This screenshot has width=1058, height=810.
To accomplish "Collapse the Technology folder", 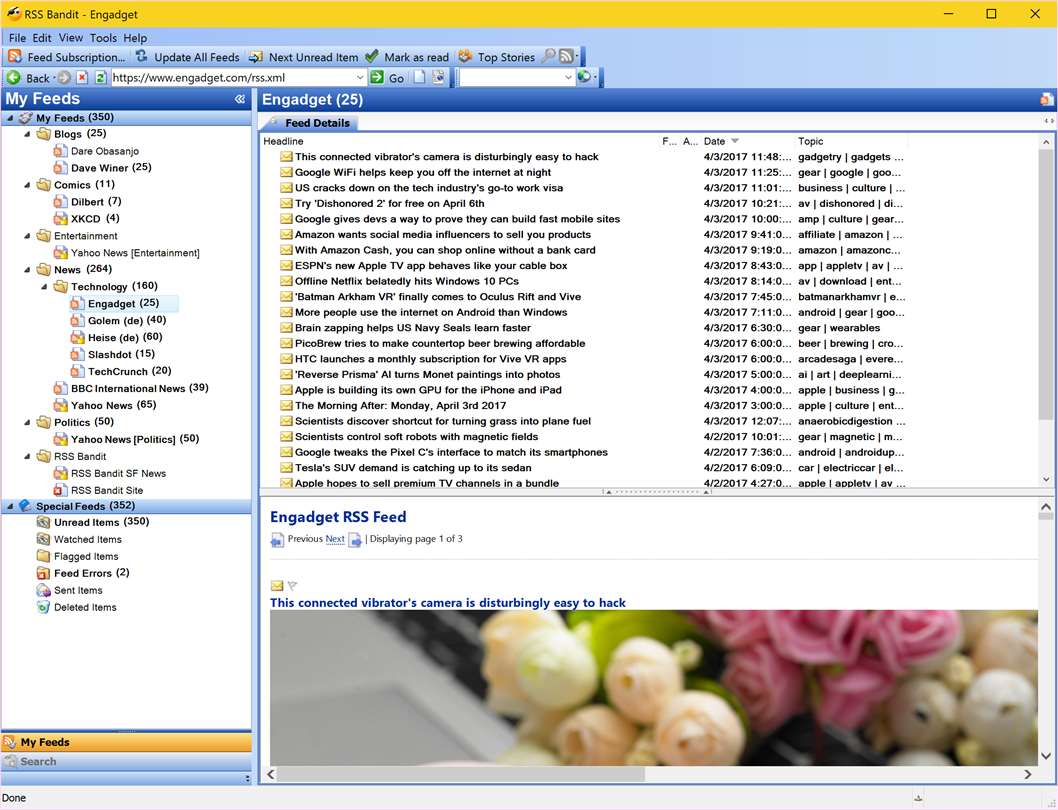I will point(44,287).
